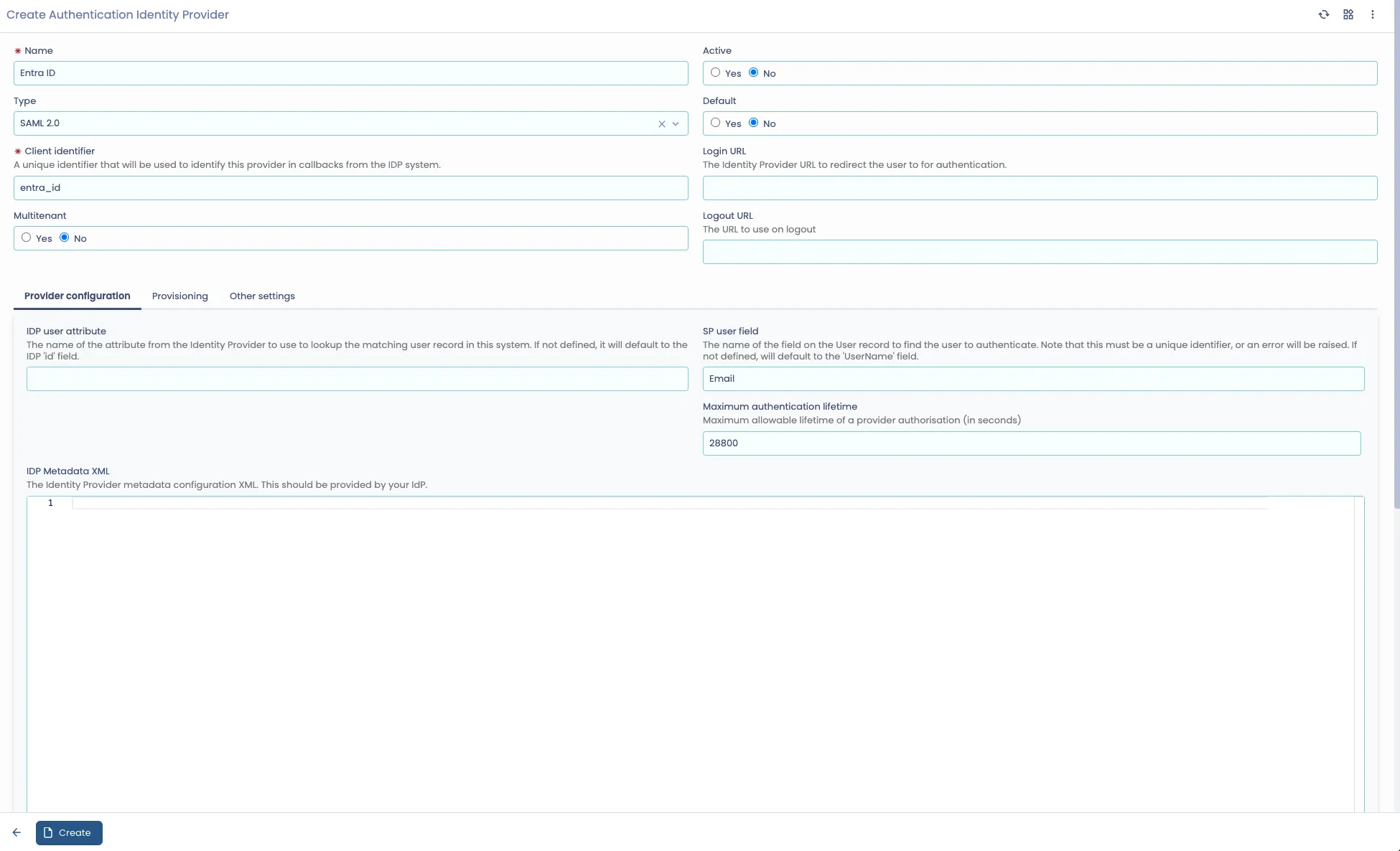
Task: Click the 'Create Authentication Identity Provider' title
Action: coord(118,15)
